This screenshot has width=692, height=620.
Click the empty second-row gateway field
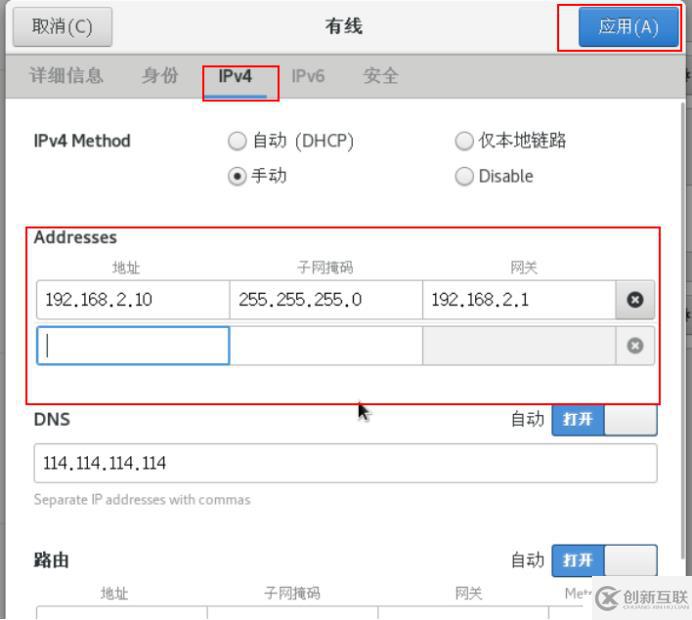tap(519, 346)
